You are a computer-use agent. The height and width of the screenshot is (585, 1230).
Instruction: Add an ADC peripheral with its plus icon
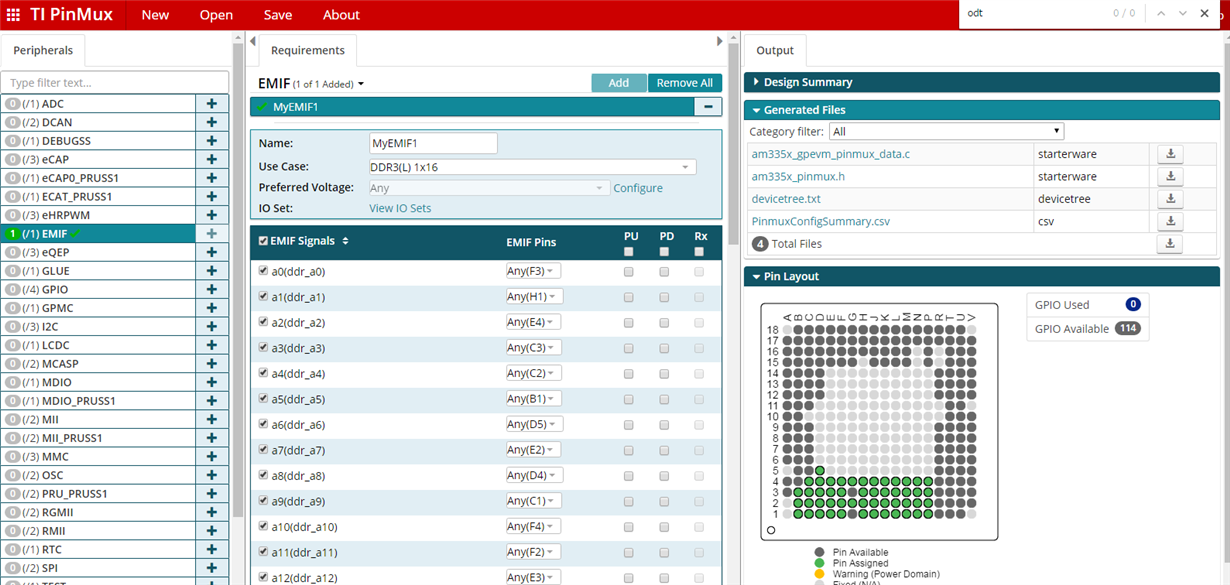tap(212, 104)
